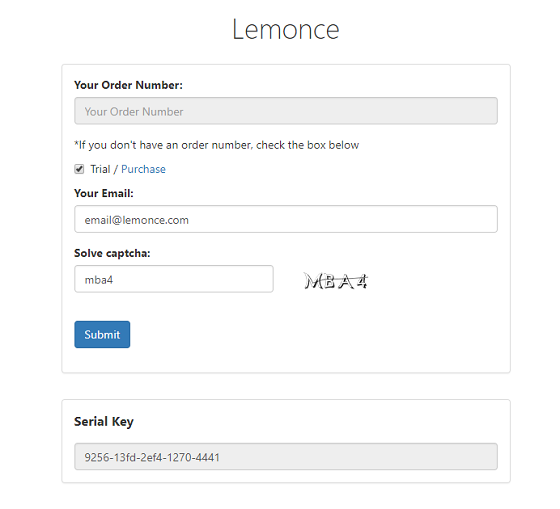Click the 'Serial Key' heading
The width and height of the screenshot is (560, 509).
tap(104, 422)
